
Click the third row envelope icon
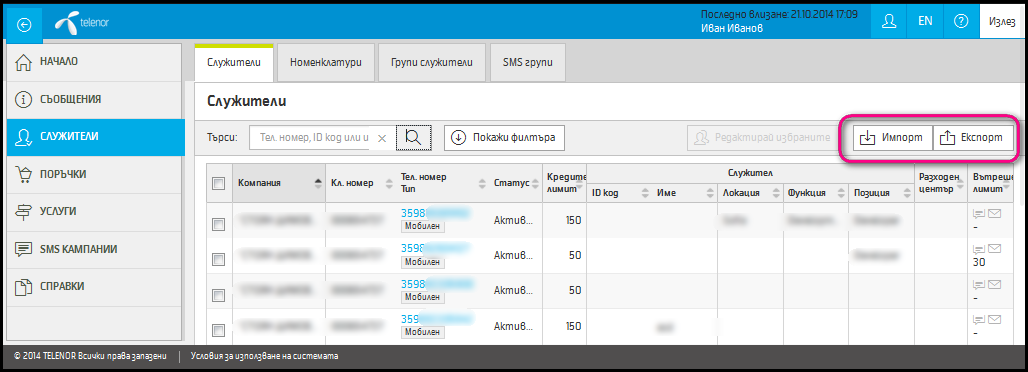pos(994,284)
